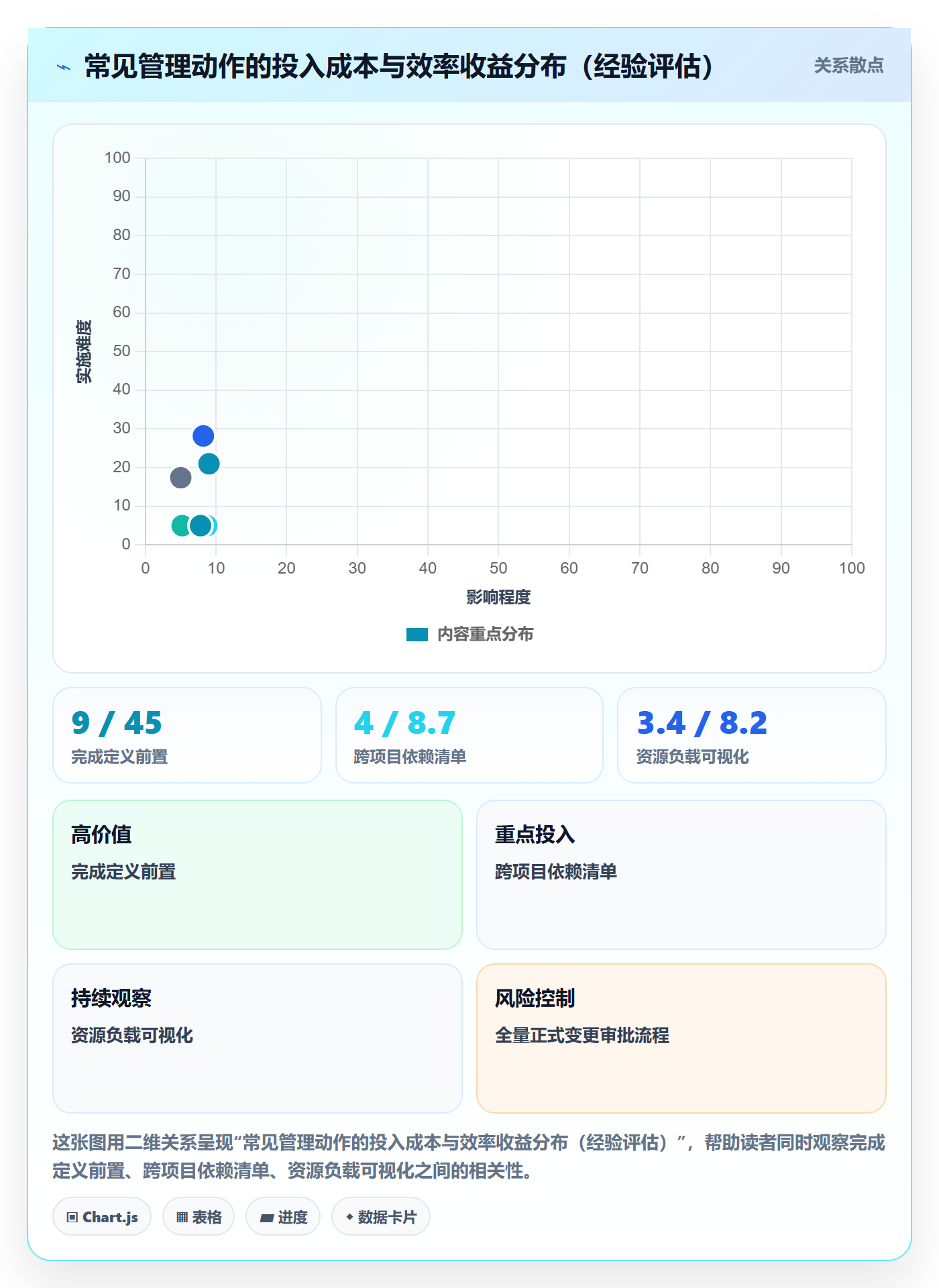The width and height of the screenshot is (939, 1288).
Task: Open the 风险控制 quadrant card
Action: 681,1038
